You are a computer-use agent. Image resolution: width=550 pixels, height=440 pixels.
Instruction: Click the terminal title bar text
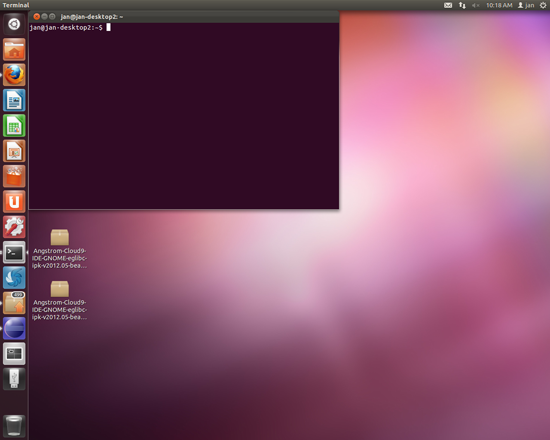point(92,16)
